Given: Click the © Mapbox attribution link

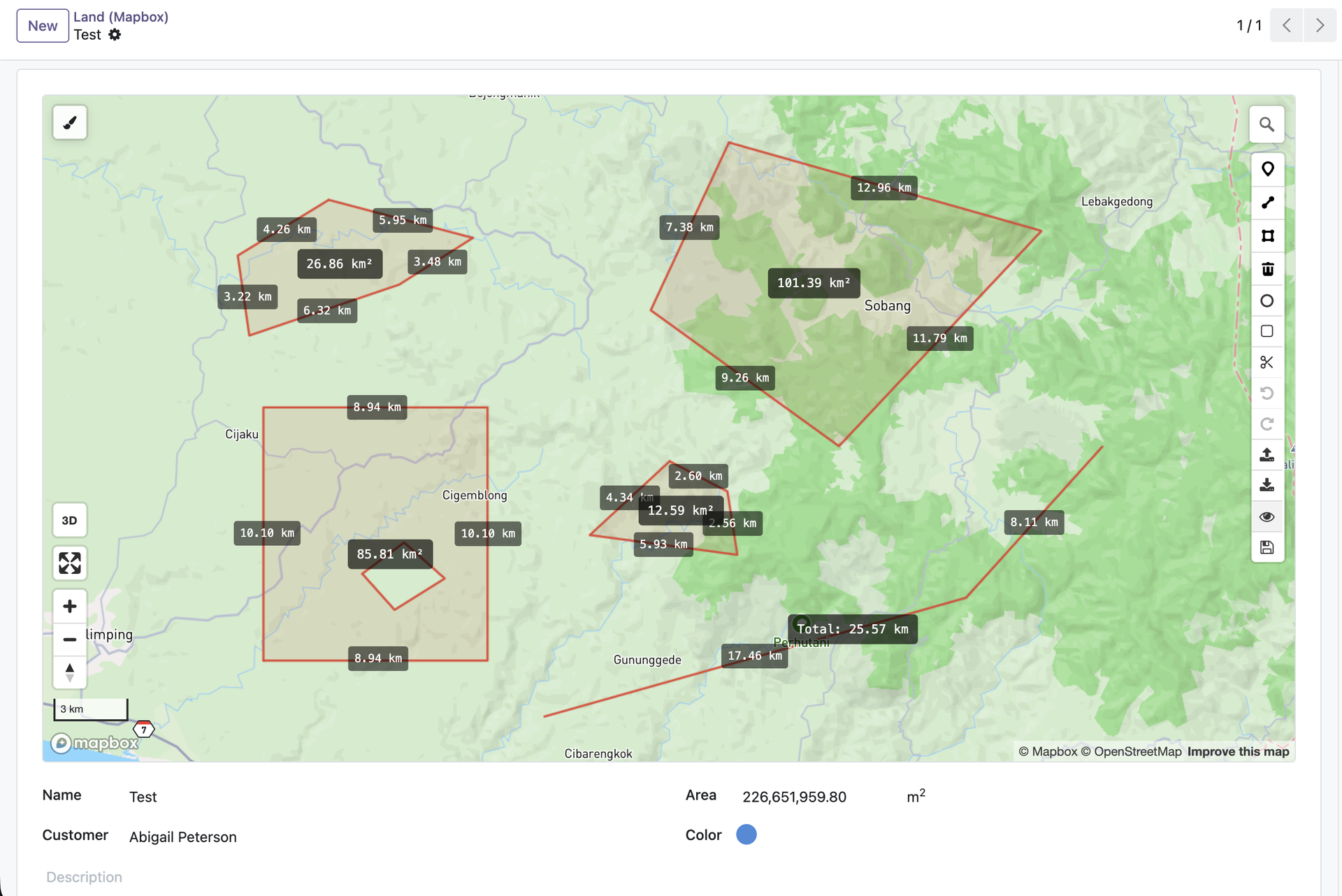Looking at the screenshot, I should coord(1048,752).
